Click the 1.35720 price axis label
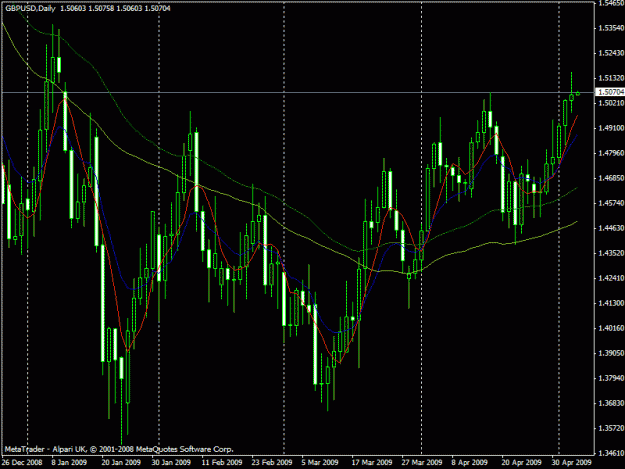625x469 pixels. click(x=611, y=428)
